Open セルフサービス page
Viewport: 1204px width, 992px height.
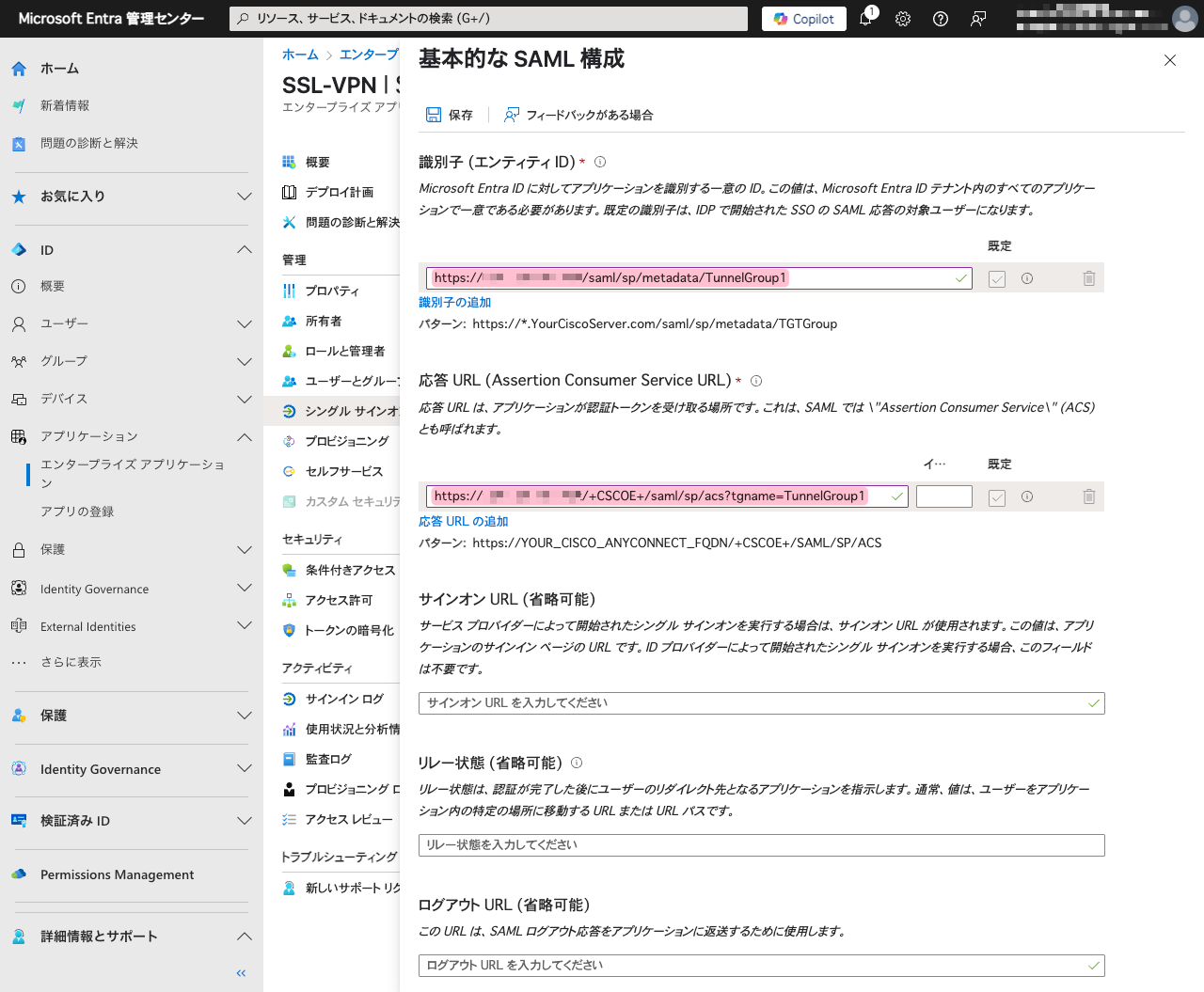(344, 471)
